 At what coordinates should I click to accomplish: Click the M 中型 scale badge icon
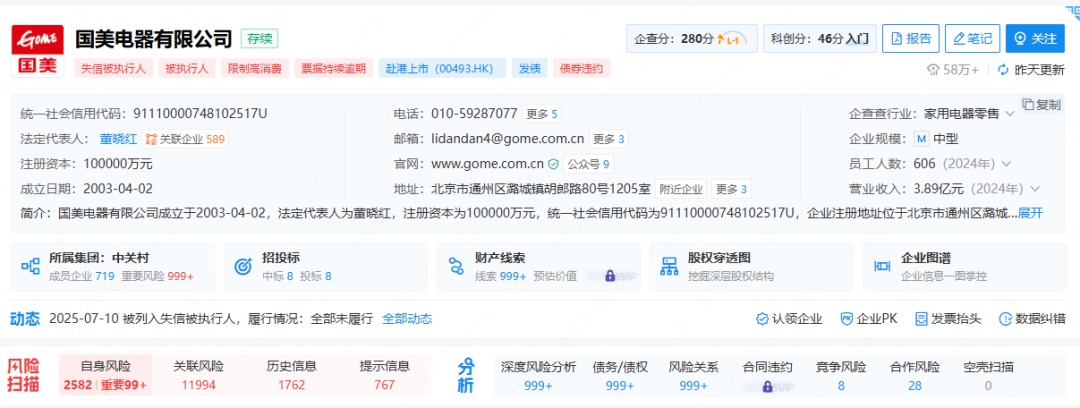click(x=921, y=139)
